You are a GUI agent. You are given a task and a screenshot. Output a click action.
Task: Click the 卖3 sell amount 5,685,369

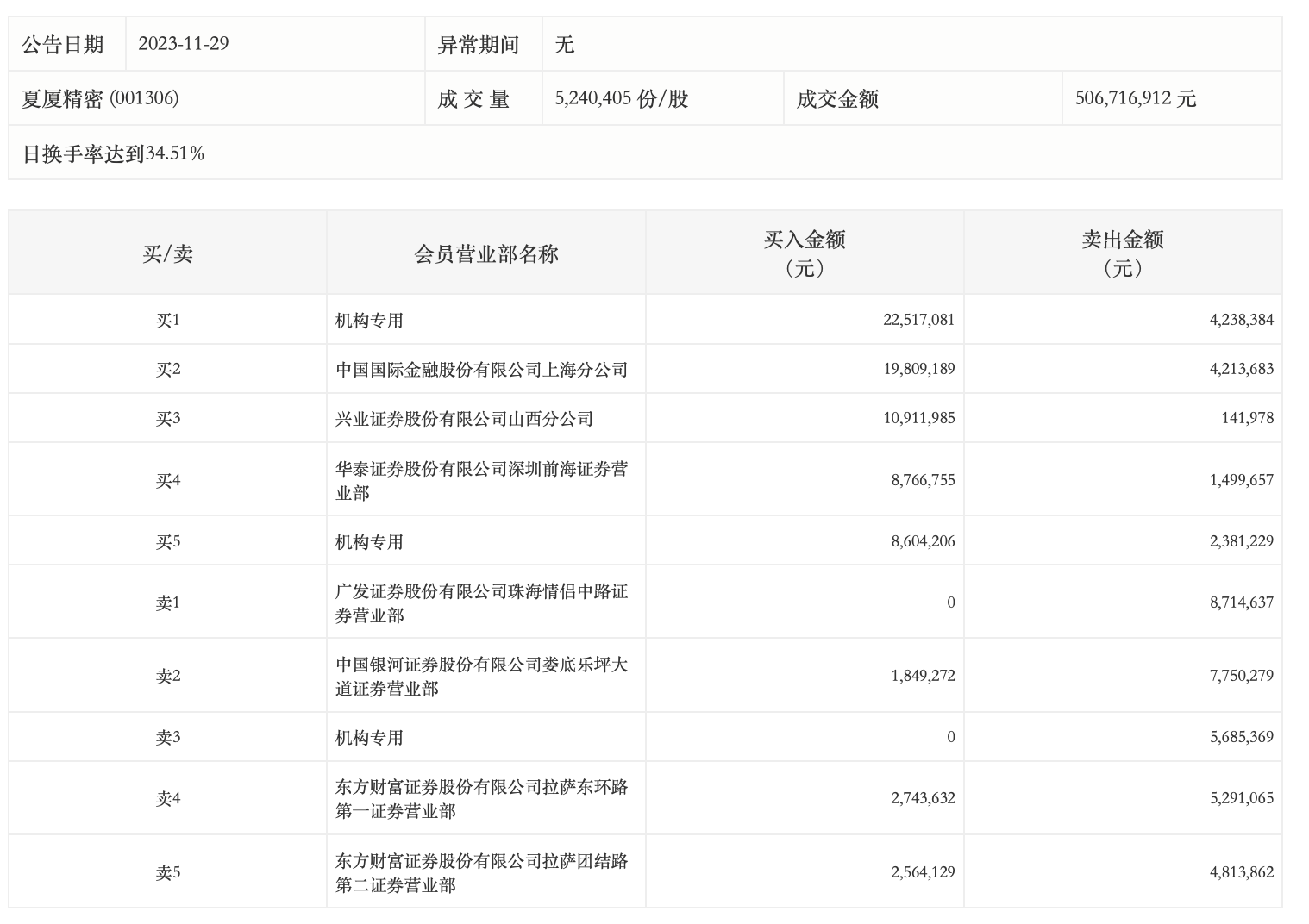click(1241, 737)
